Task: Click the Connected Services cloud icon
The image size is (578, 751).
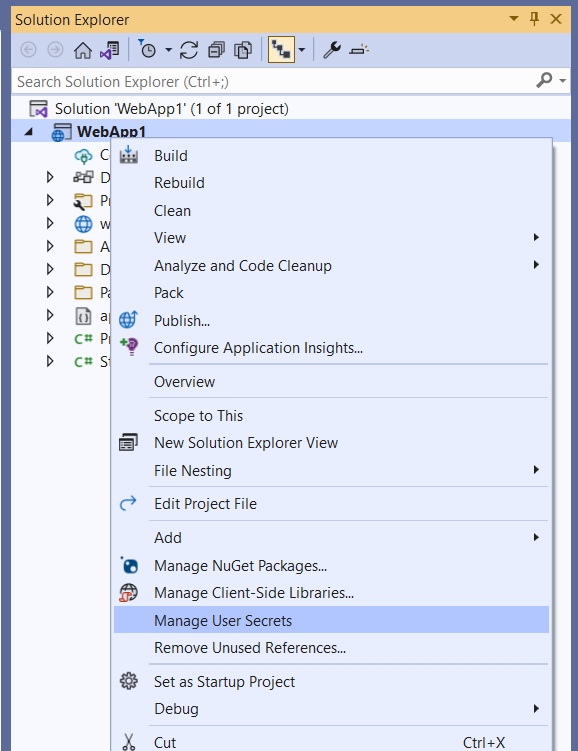Action: [x=83, y=156]
